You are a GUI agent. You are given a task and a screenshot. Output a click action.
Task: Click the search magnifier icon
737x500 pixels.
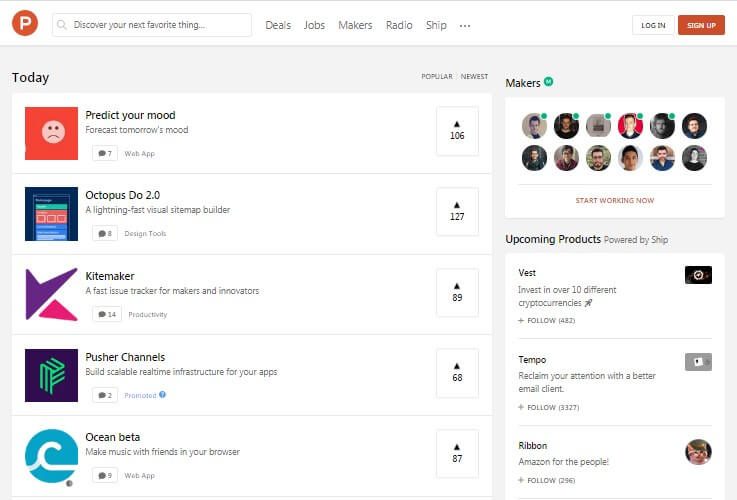[62, 24]
